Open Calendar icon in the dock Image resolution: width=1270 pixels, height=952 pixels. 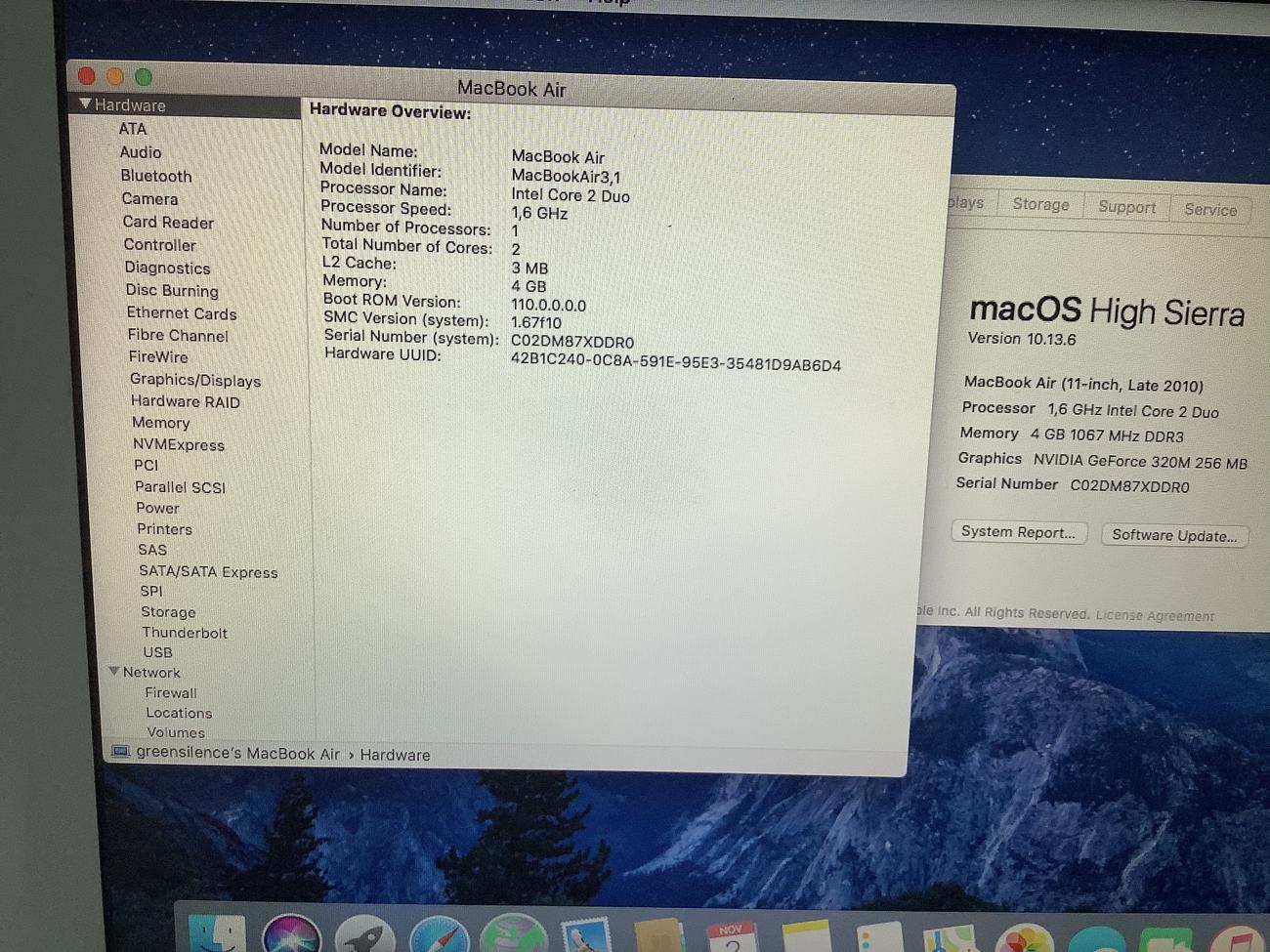coord(732,937)
